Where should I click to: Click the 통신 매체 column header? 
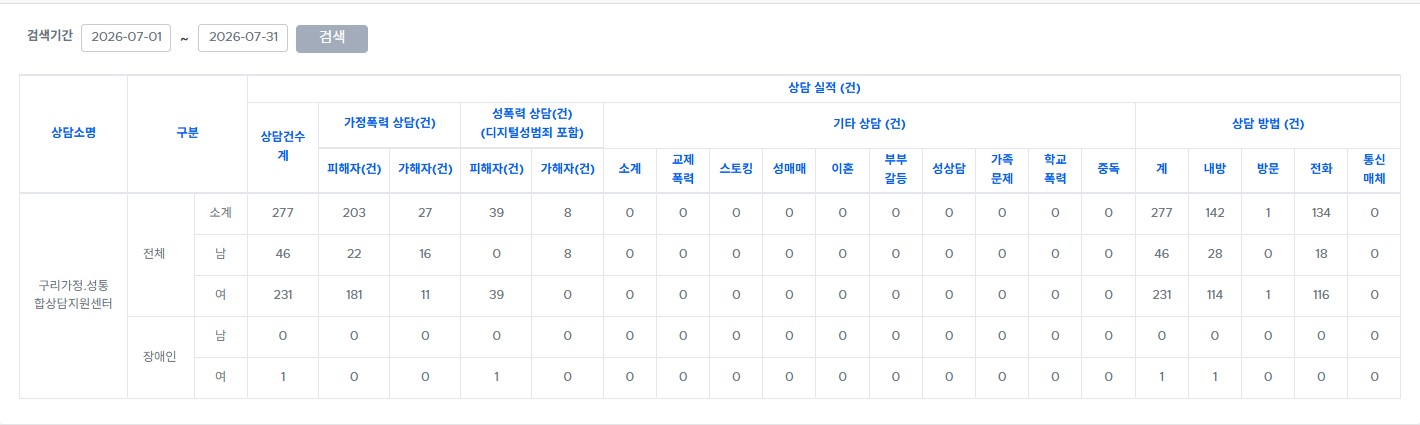[x=1374, y=169]
